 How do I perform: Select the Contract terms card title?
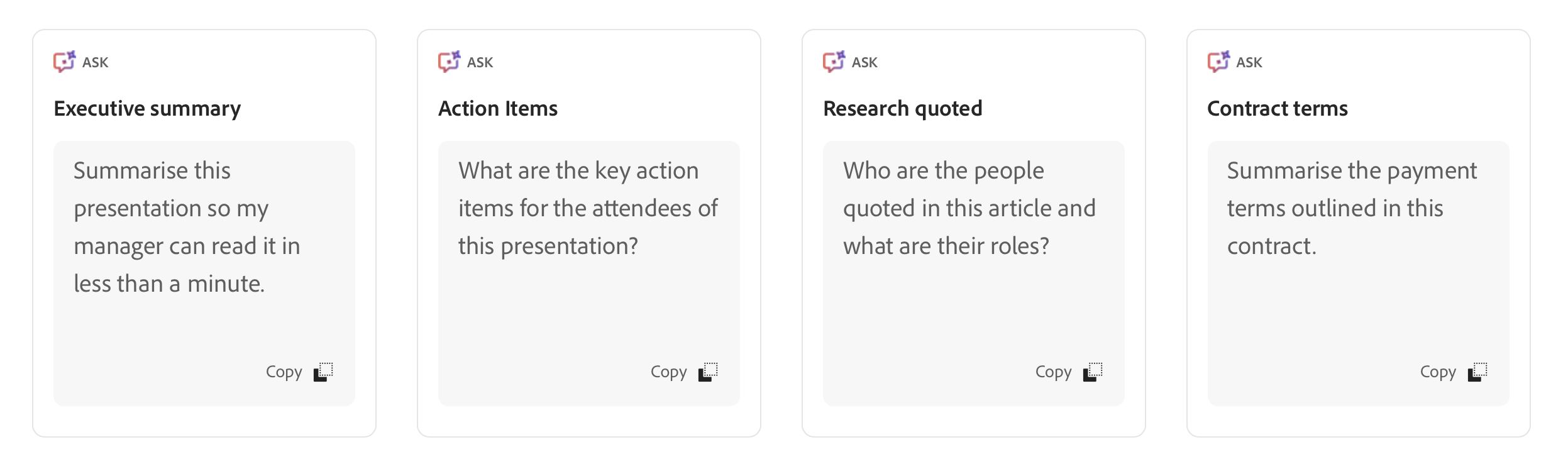pyautogui.click(x=1277, y=108)
